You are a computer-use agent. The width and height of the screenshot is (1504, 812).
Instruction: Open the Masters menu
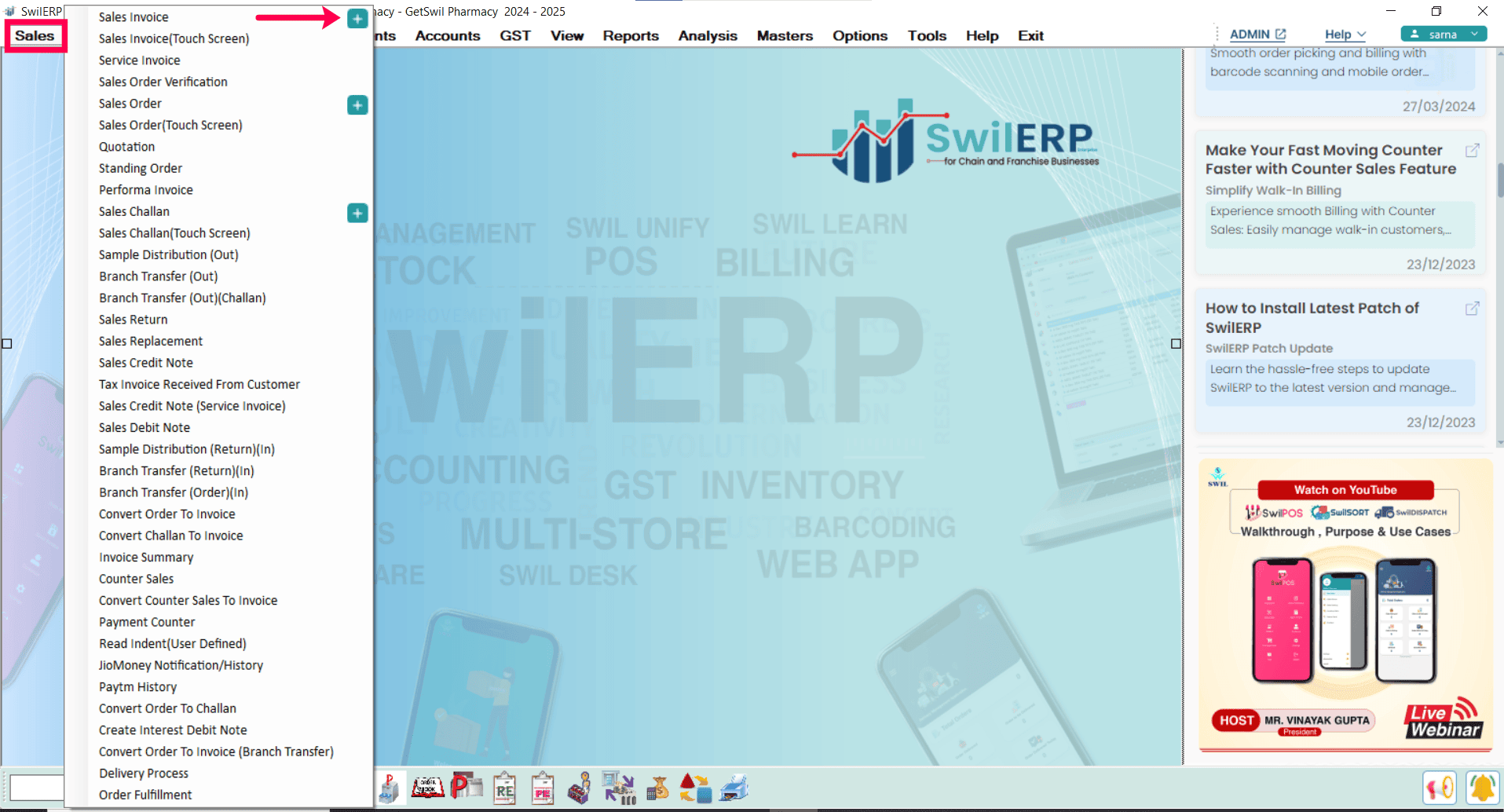(785, 36)
